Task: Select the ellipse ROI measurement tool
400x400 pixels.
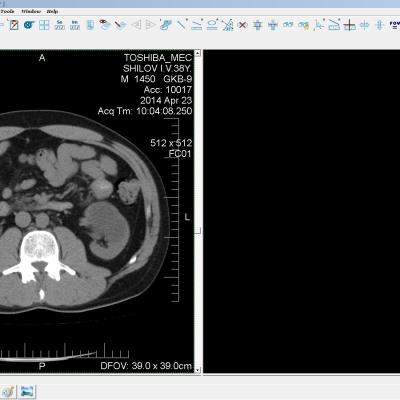Action: click(212, 25)
